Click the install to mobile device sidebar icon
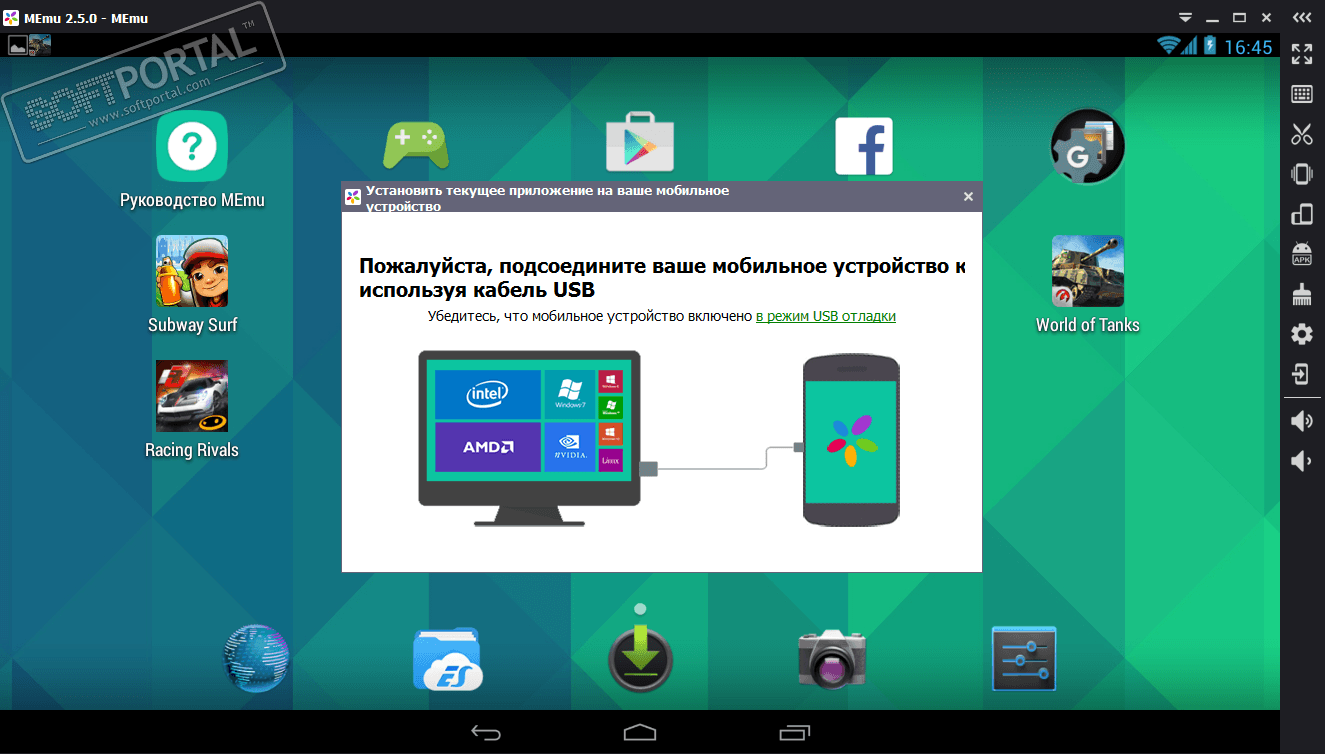The height and width of the screenshot is (754, 1325). pos(1302,374)
